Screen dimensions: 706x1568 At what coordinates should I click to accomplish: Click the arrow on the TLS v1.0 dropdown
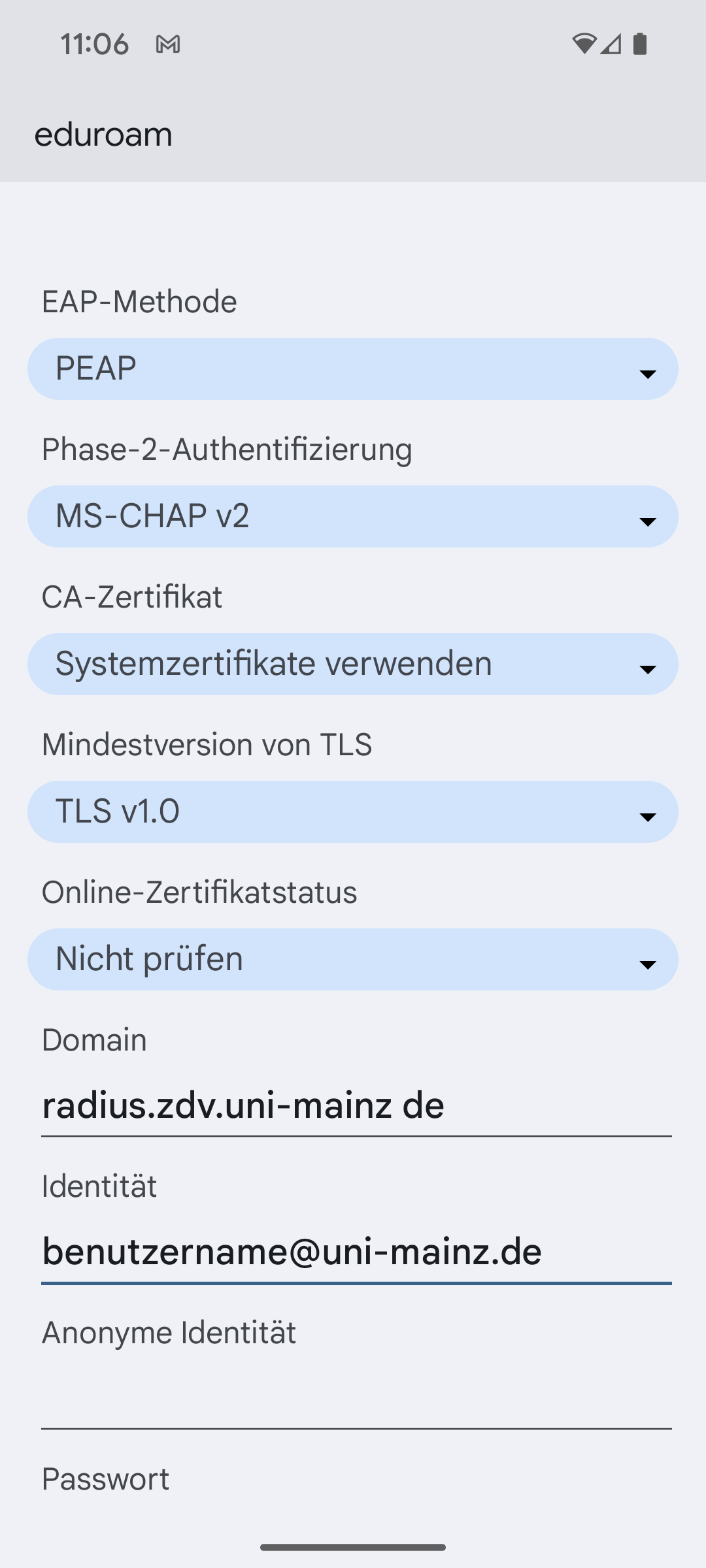tap(648, 817)
